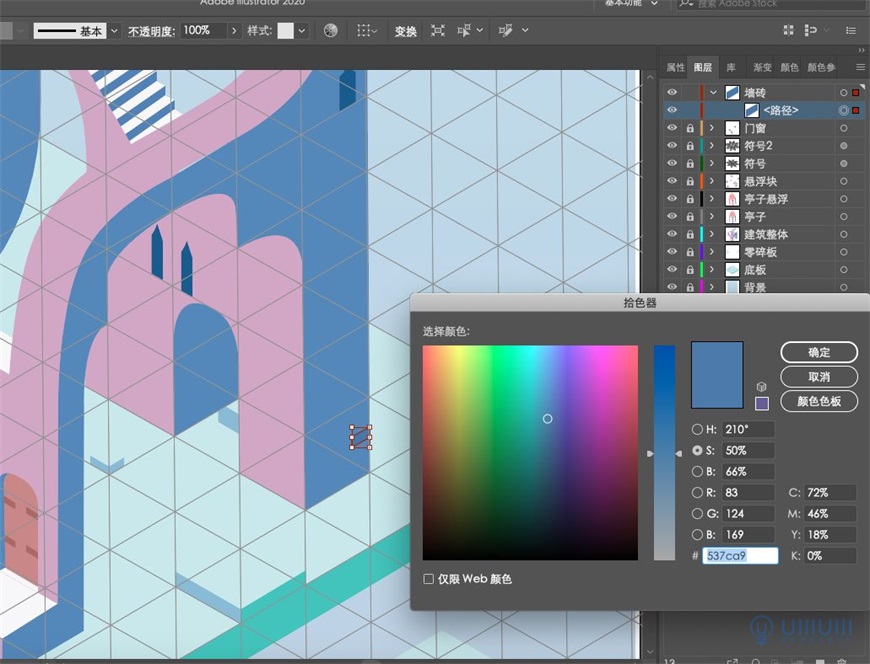Unlock the 门窗 layer padlock
Image resolution: width=870 pixels, height=664 pixels.
pyautogui.click(x=688, y=127)
